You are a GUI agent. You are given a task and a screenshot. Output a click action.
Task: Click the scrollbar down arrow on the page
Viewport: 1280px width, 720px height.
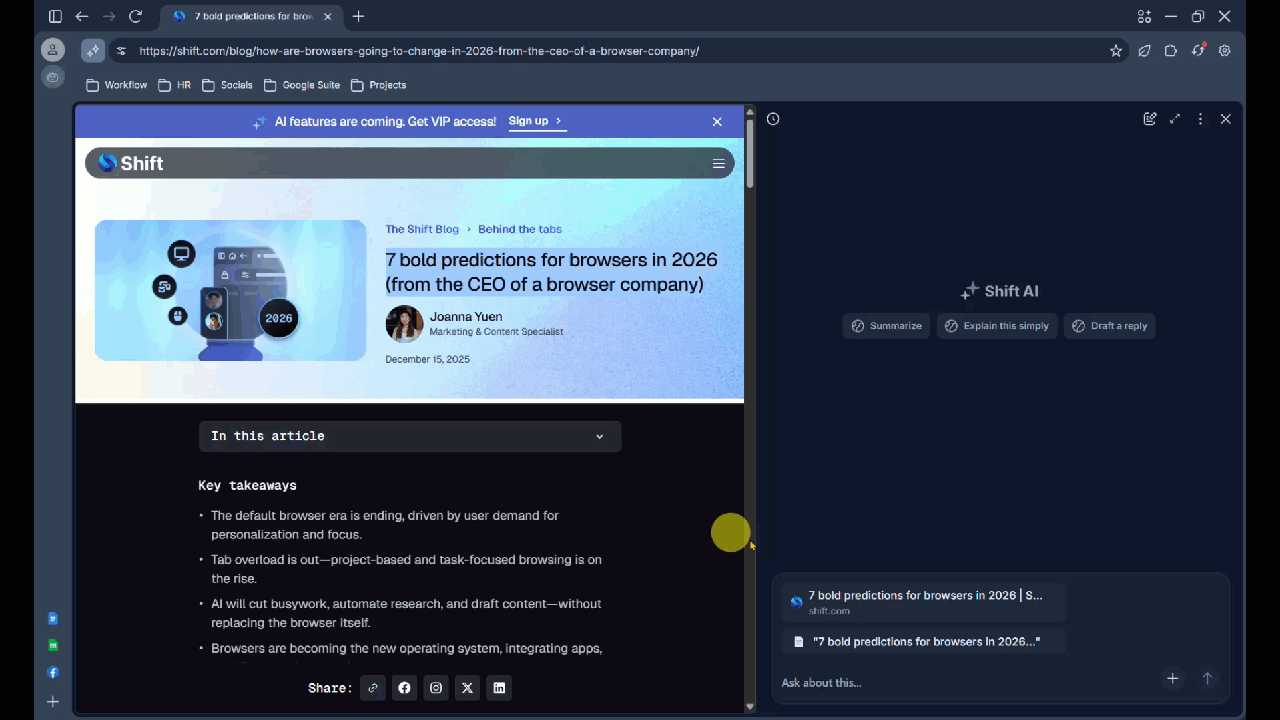click(750, 707)
